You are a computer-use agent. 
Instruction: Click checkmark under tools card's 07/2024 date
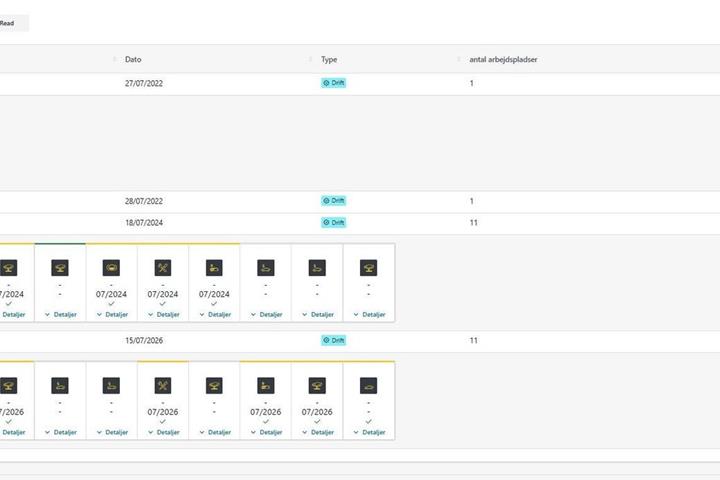point(163,304)
